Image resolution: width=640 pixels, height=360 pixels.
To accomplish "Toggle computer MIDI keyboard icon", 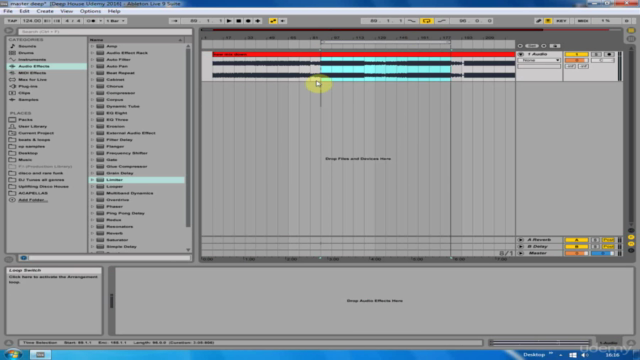I will (548, 21).
